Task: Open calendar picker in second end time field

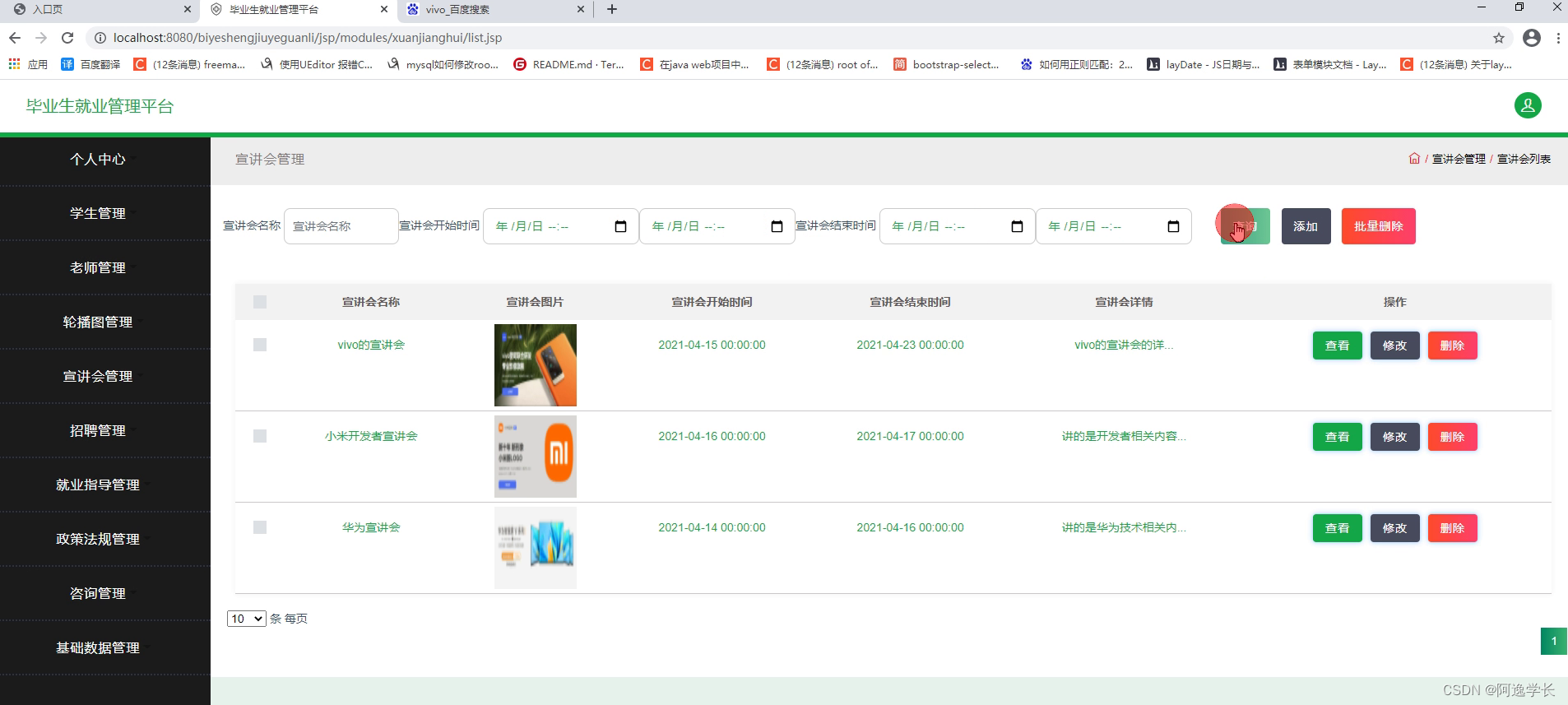Action: 1174,226
